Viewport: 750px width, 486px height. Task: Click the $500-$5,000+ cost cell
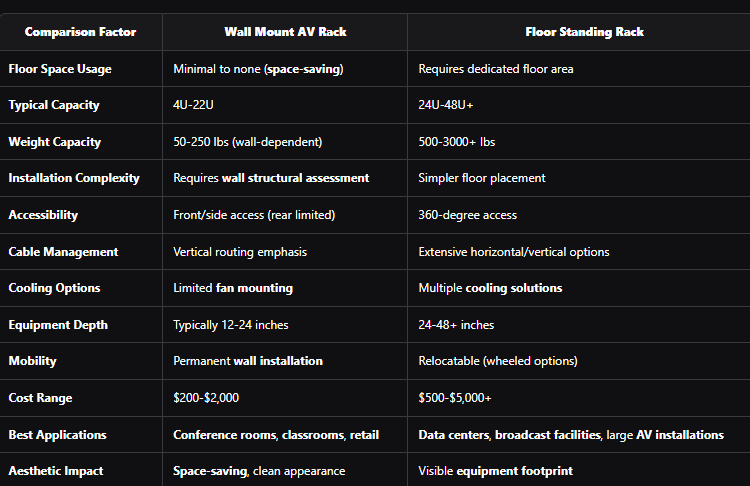click(x=455, y=398)
